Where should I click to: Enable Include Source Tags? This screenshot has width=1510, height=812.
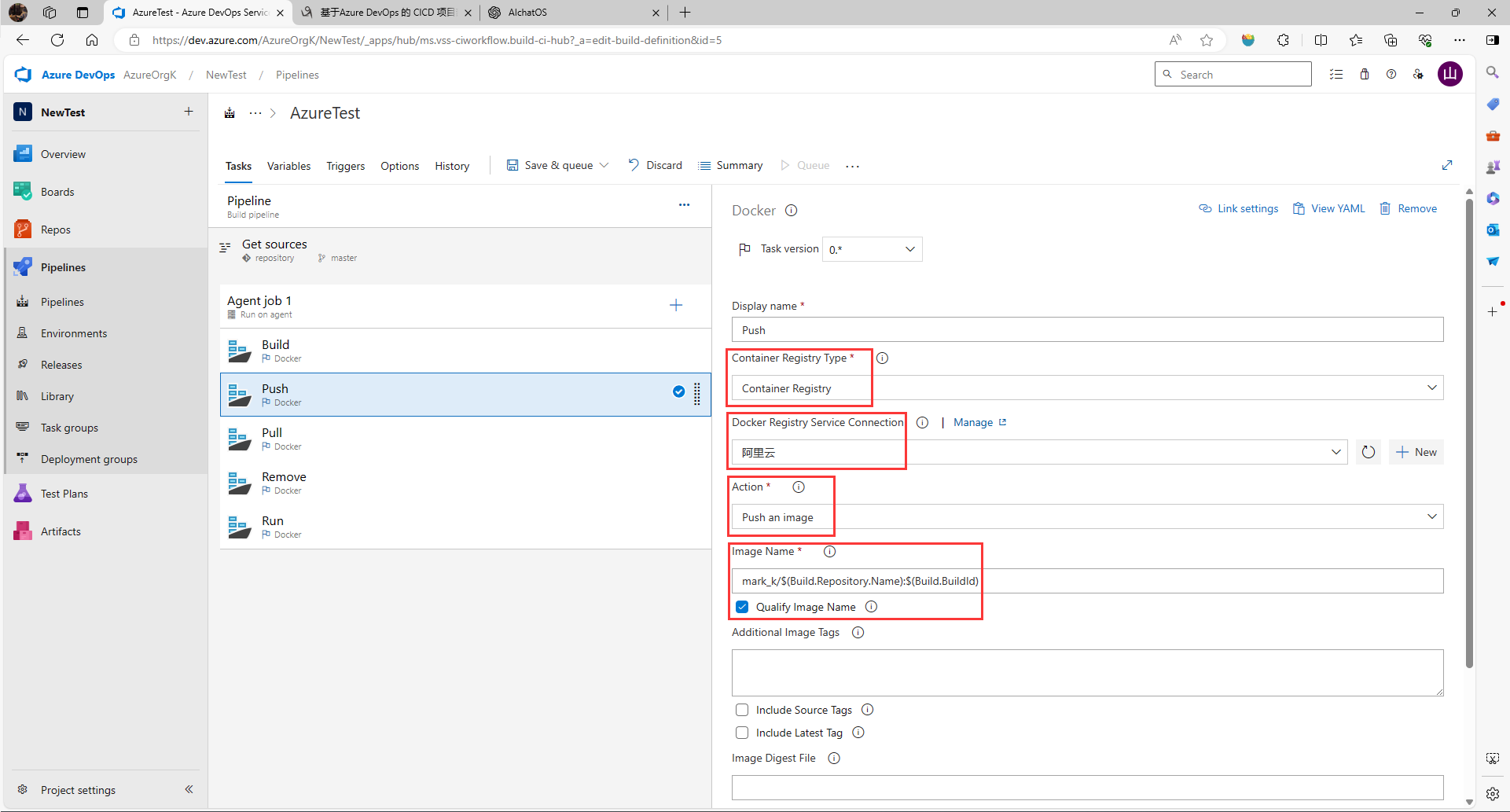[742, 710]
